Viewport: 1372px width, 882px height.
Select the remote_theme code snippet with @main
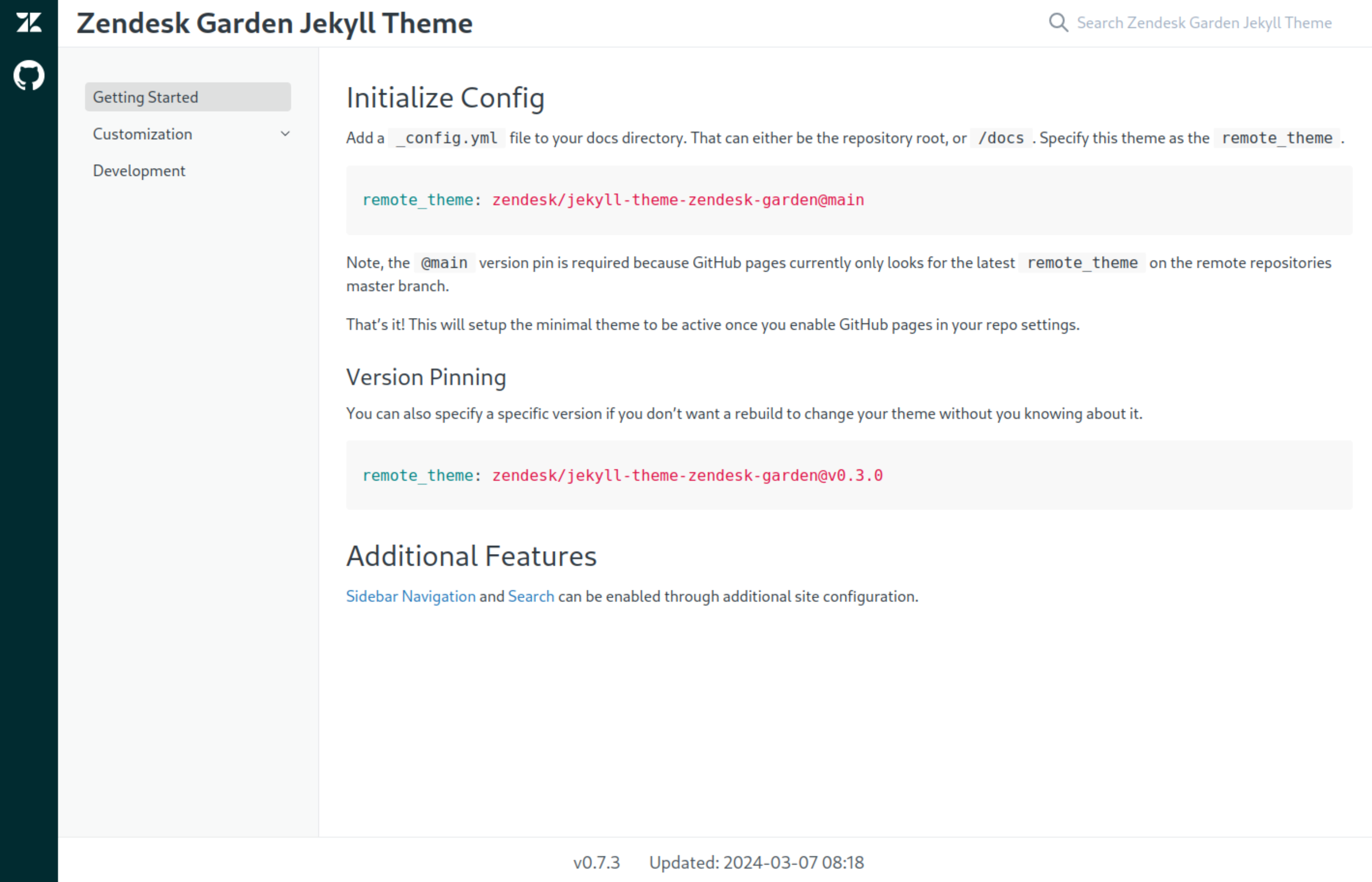[613, 200]
